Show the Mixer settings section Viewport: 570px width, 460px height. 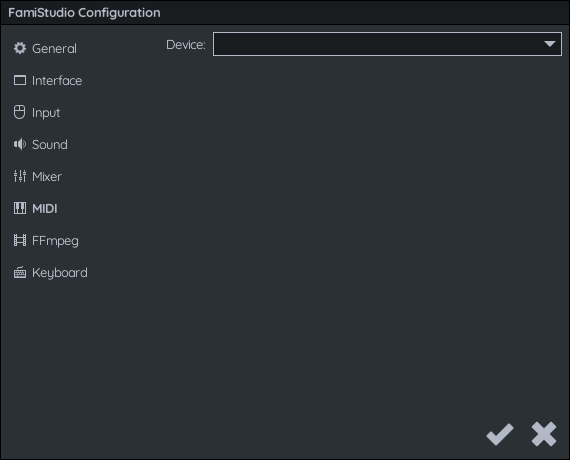[47, 176]
